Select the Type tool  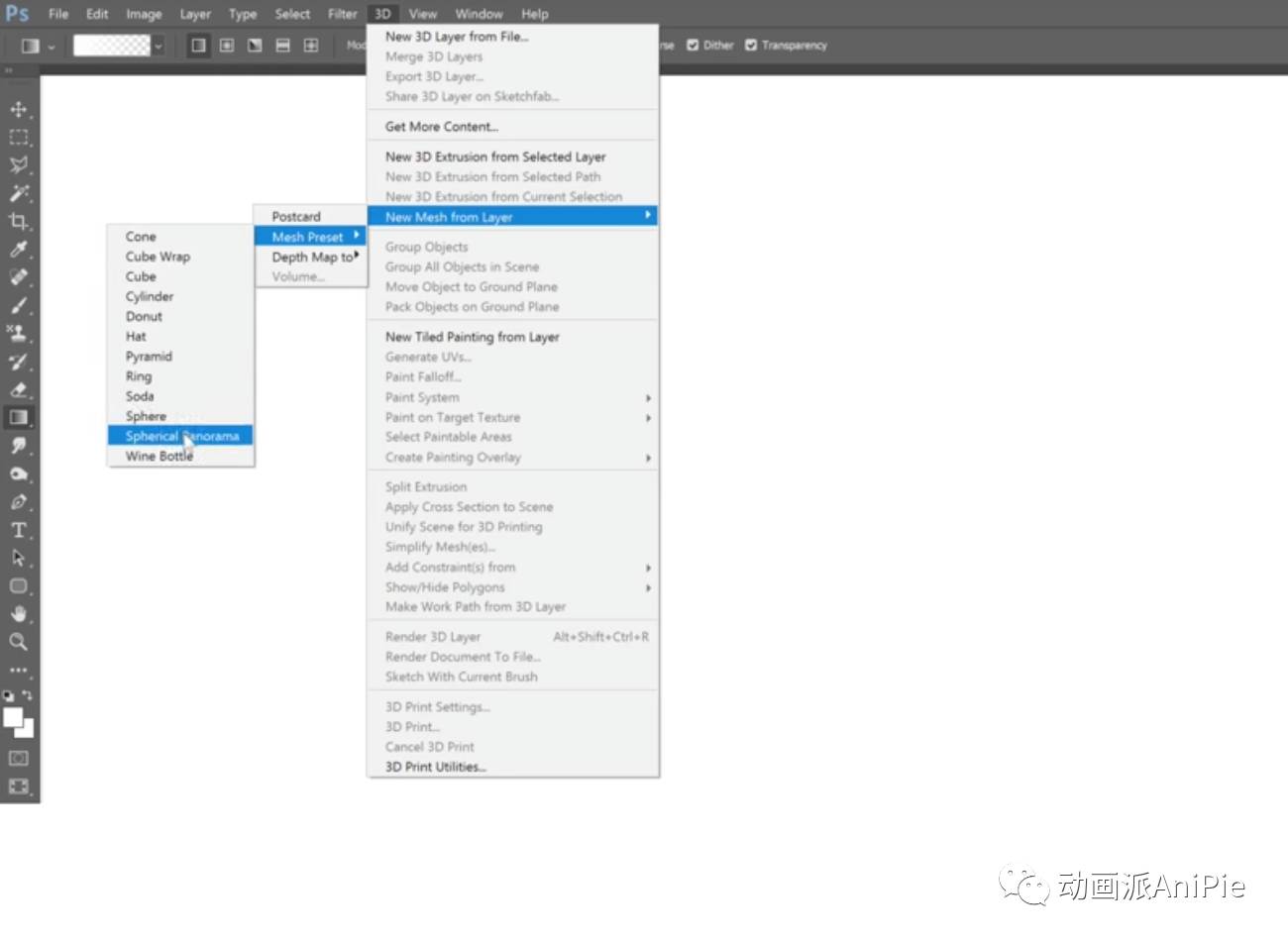(x=19, y=530)
